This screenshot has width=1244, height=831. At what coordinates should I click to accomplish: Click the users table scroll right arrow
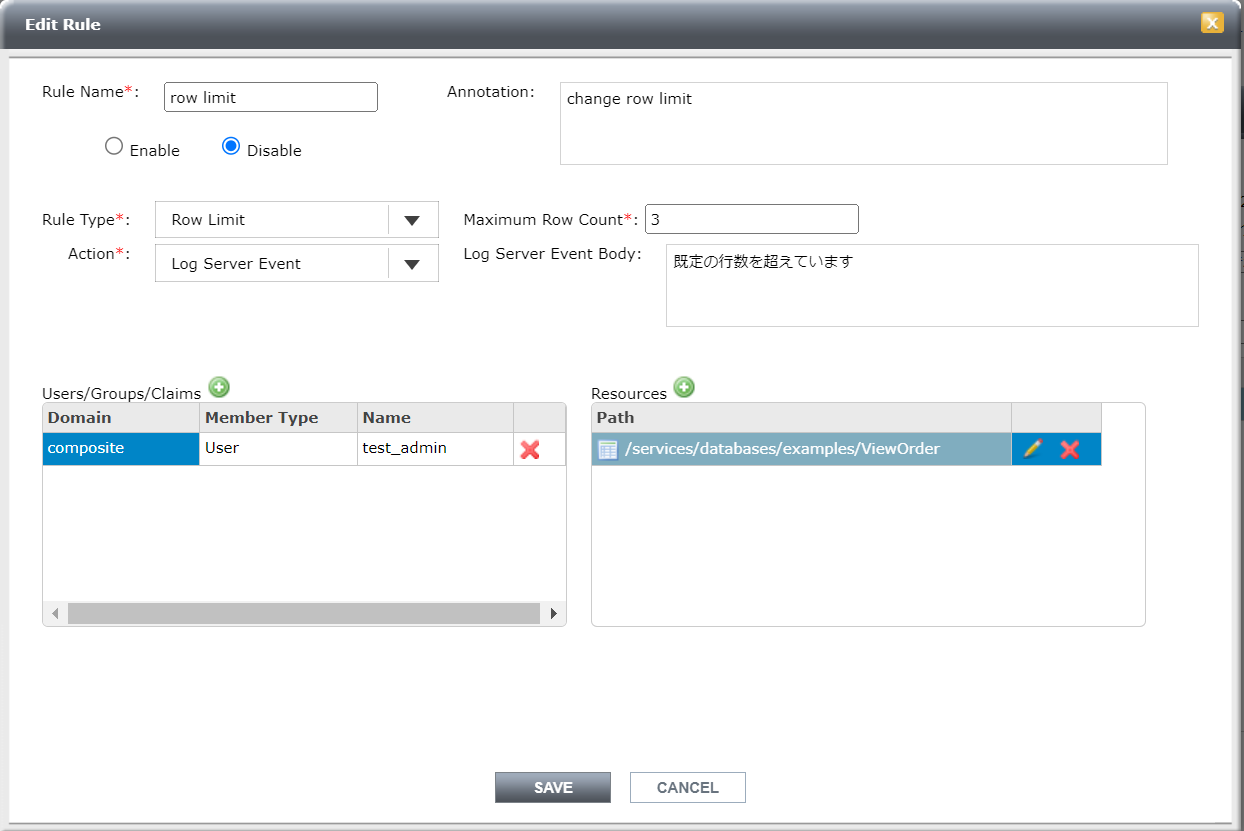(x=553, y=613)
